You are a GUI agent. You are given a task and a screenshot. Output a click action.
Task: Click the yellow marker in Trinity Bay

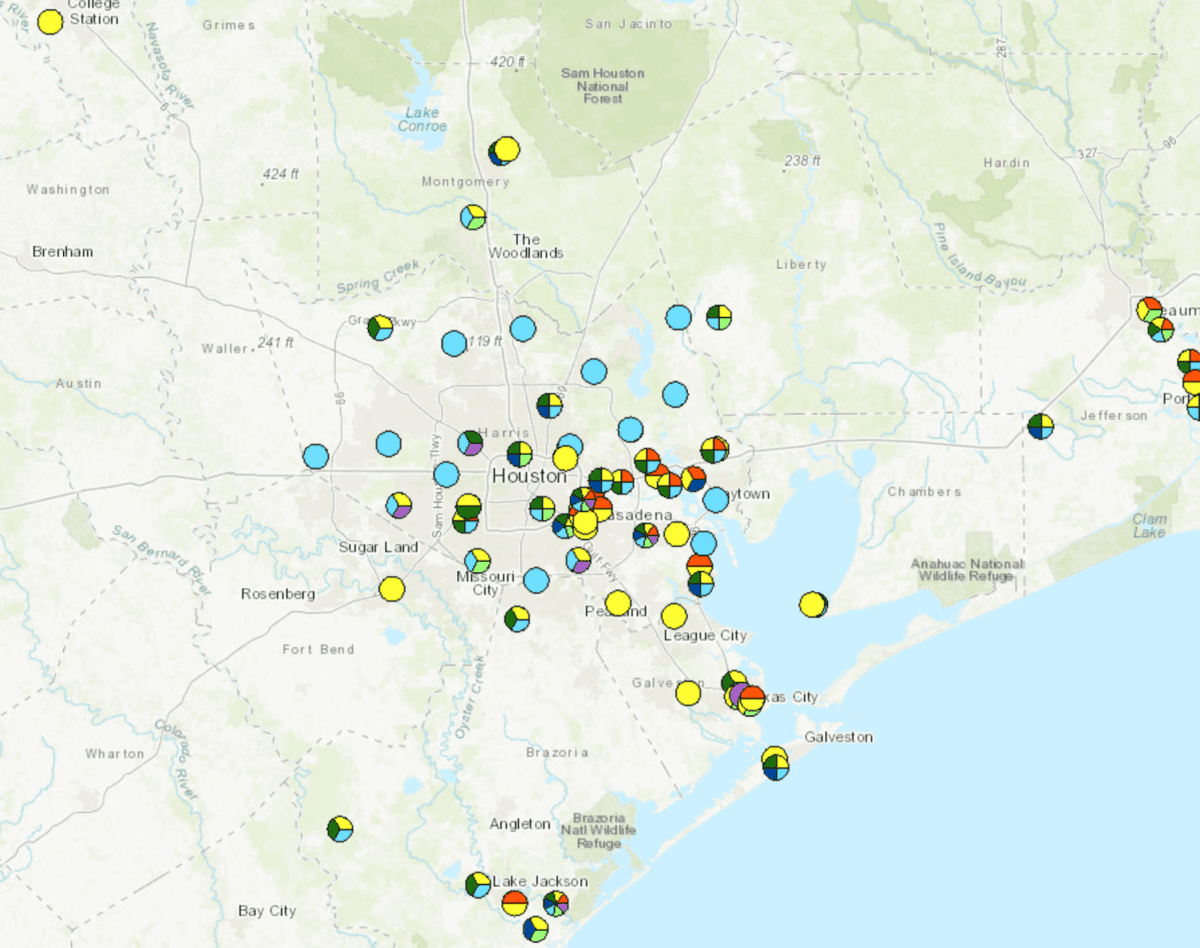click(x=812, y=604)
